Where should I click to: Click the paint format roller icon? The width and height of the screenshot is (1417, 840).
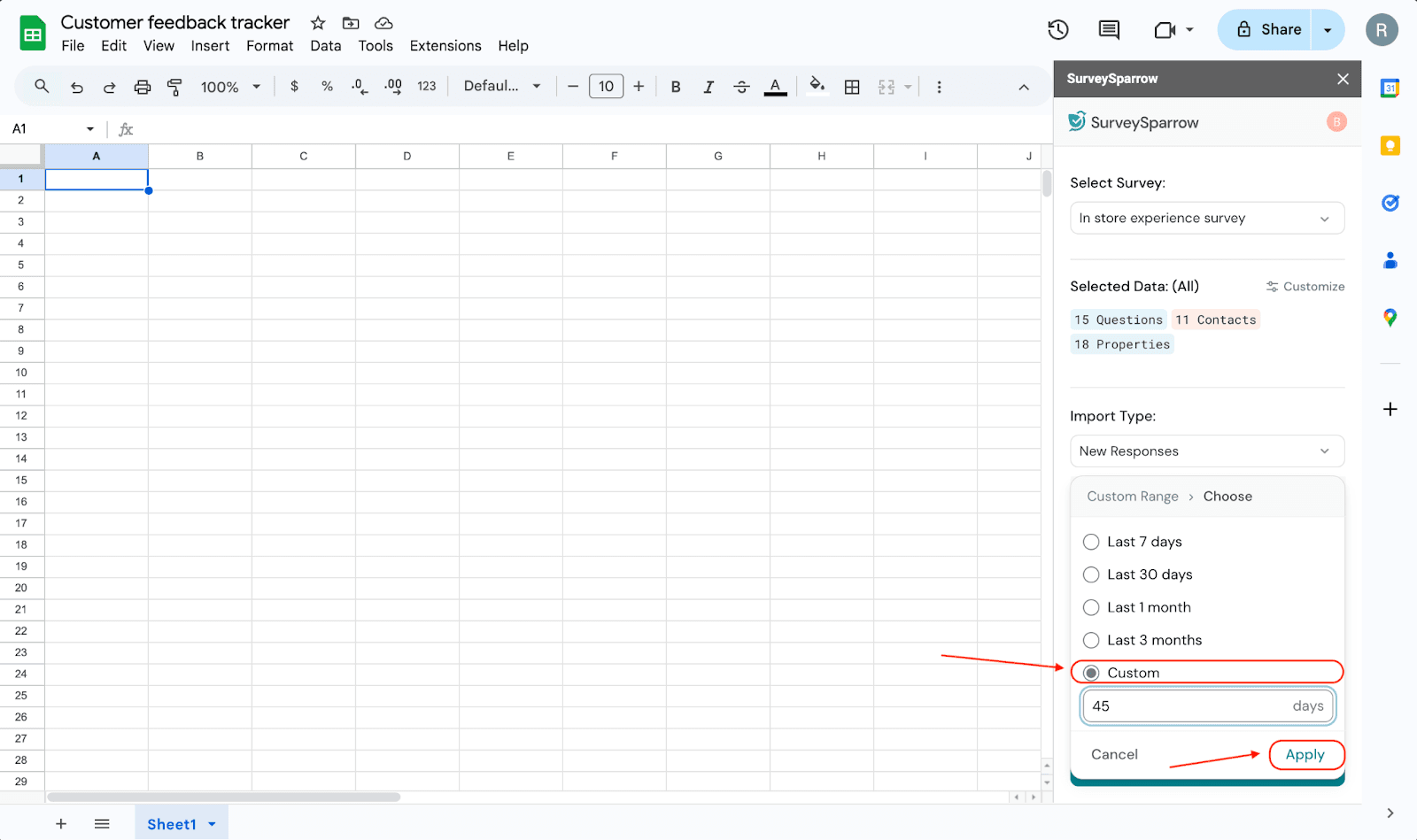pos(174,87)
